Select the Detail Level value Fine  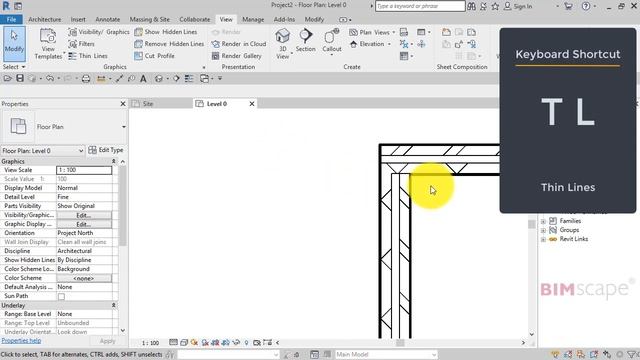[84, 197]
